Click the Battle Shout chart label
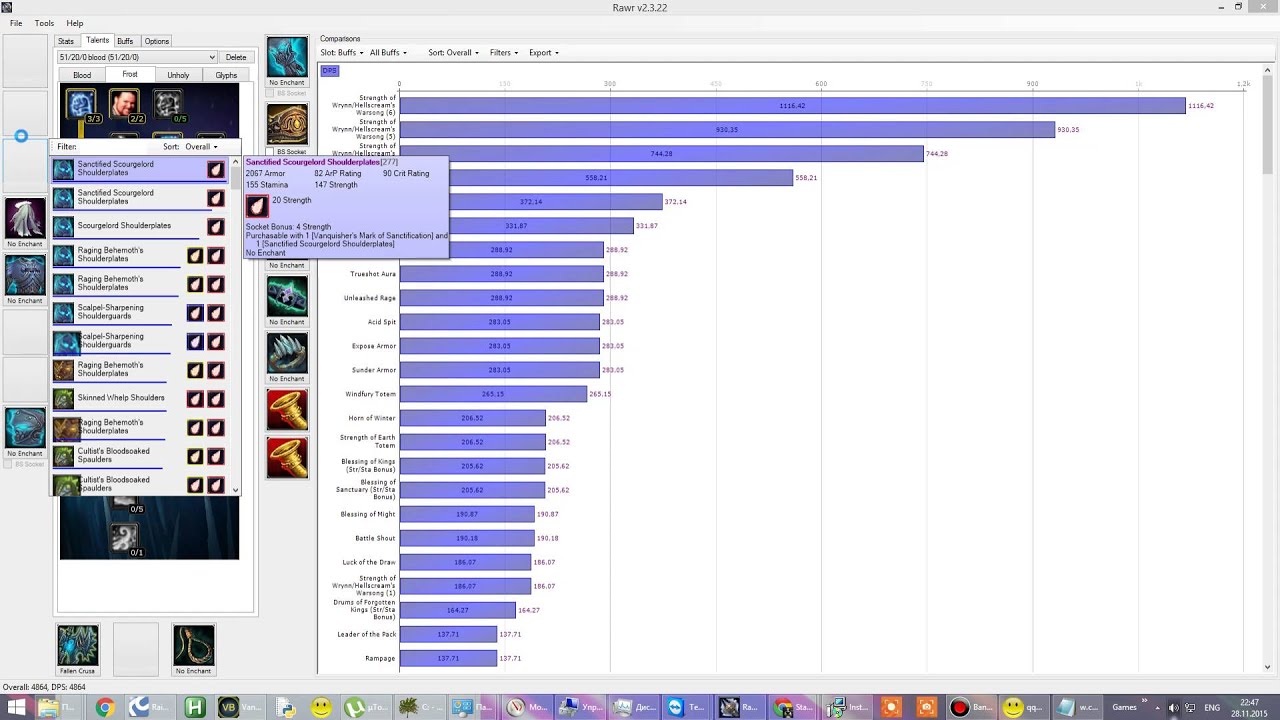 376,538
